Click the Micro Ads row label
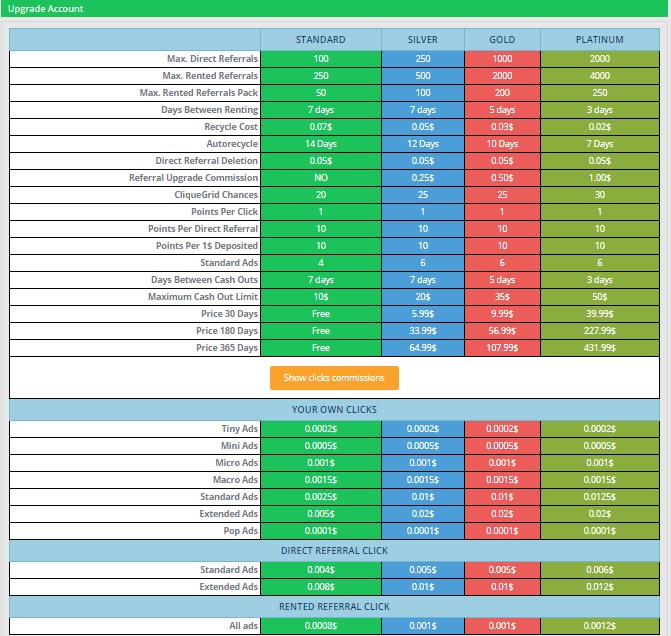 click(x=237, y=463)
